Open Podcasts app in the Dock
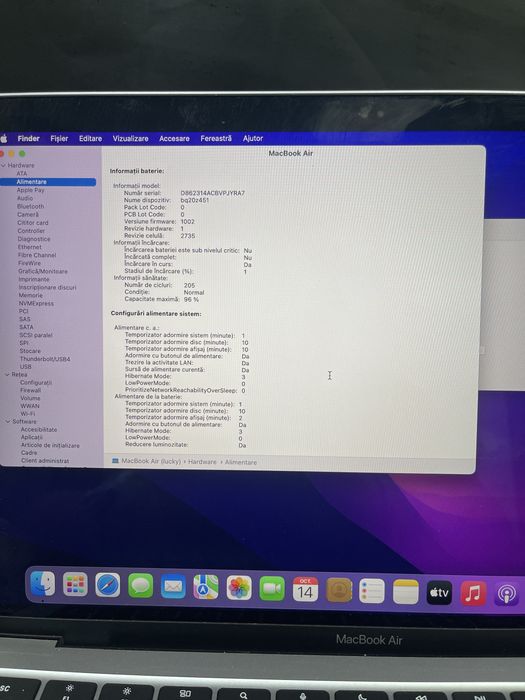Viewport: 525px width, 700px height. click(x=506, y=594)
